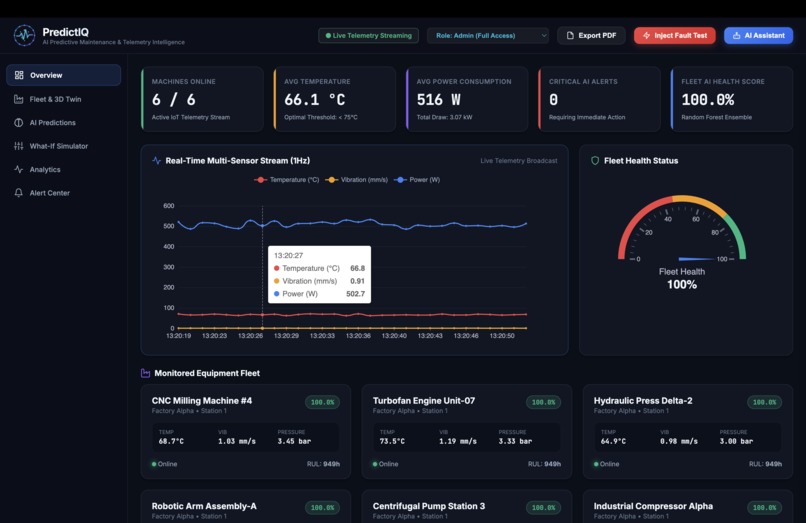This screenshot has width=806, height=523.
Task: Click the Analytics pulse icon in sidebar
Action: (x=19, y=169)
